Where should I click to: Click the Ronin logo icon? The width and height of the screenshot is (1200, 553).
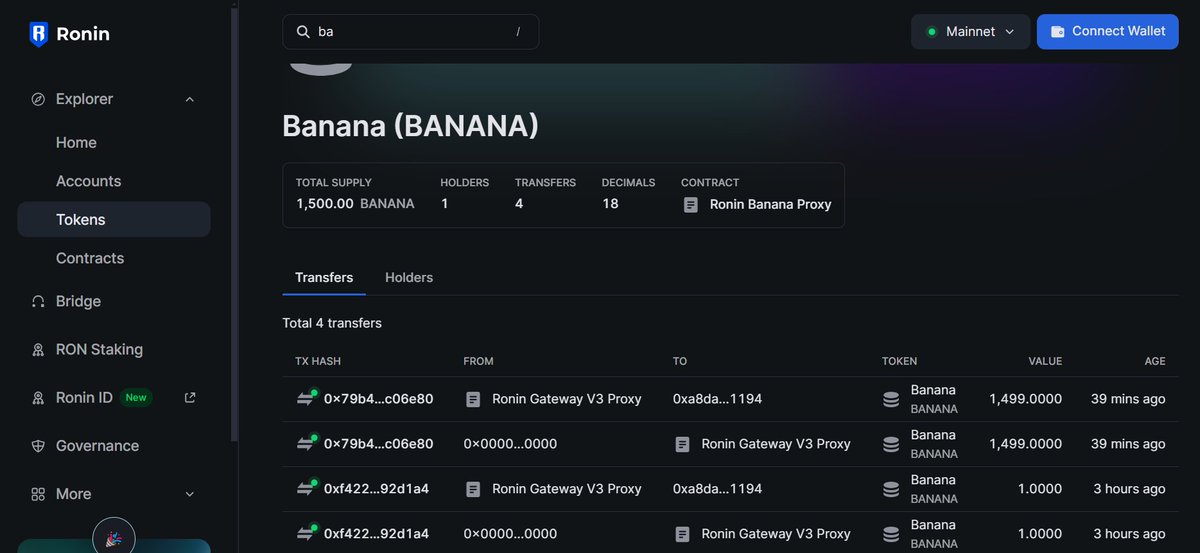click(x=39, y=34)
